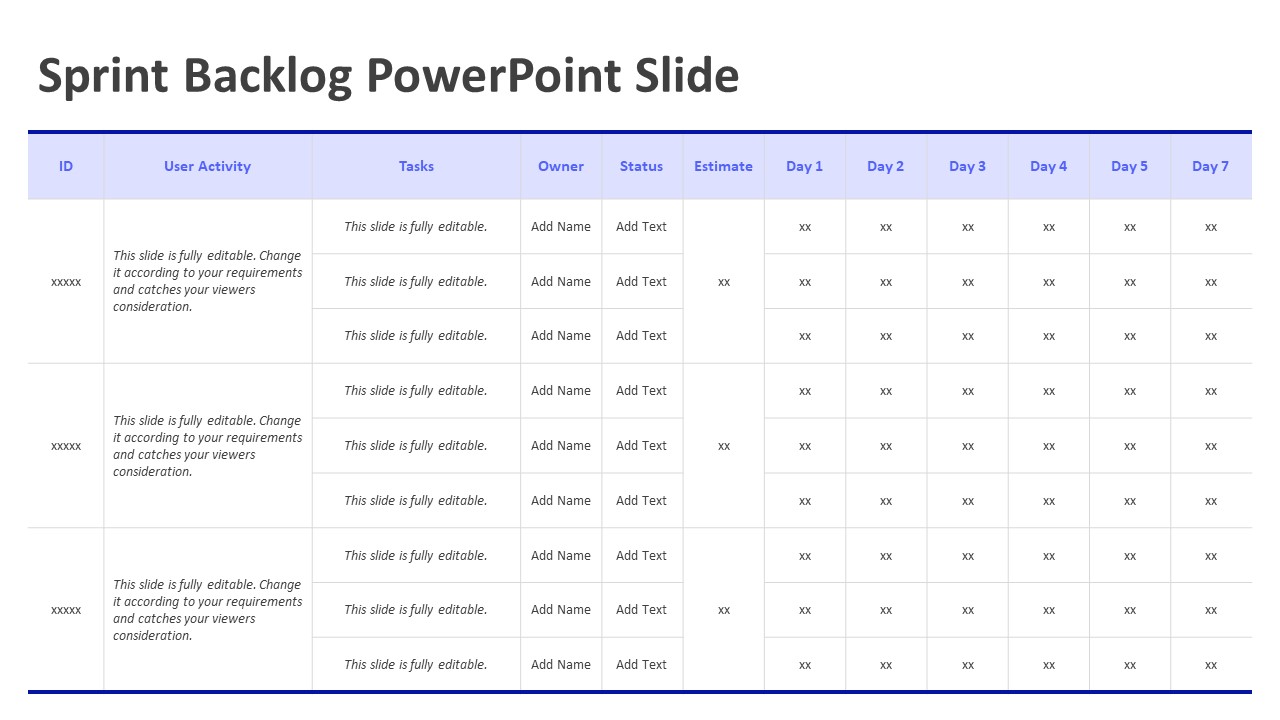Select the Day 5 column header
Image resolution: width=1280 pixels, height=720 pixels.
pyautogui.click(x=1129, y=167)
